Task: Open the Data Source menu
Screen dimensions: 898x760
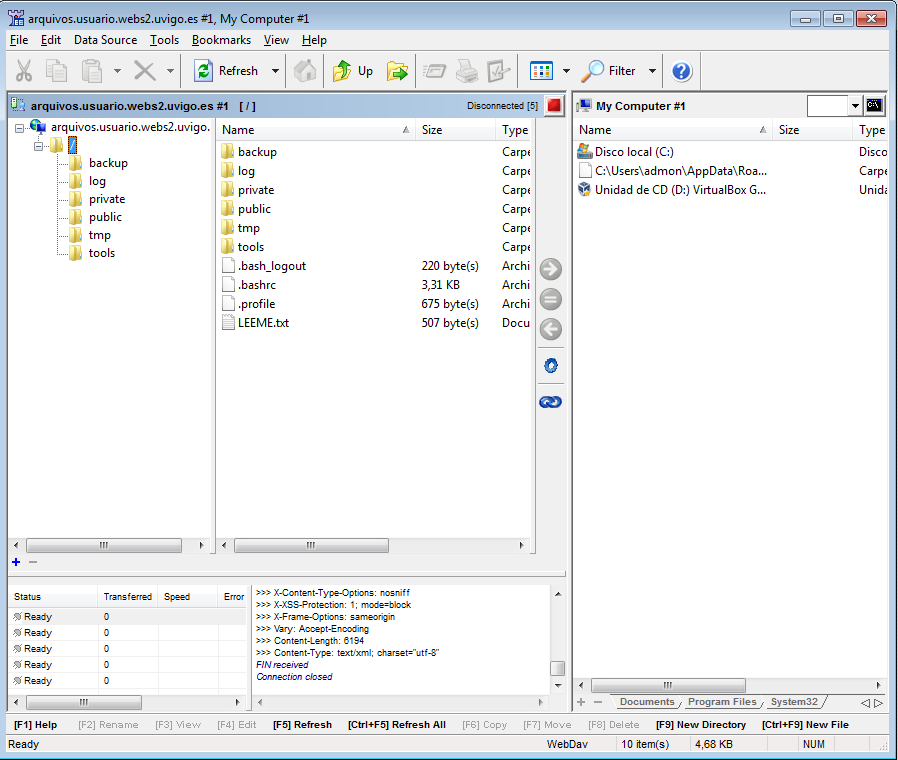Action: [x=105, y=40]
